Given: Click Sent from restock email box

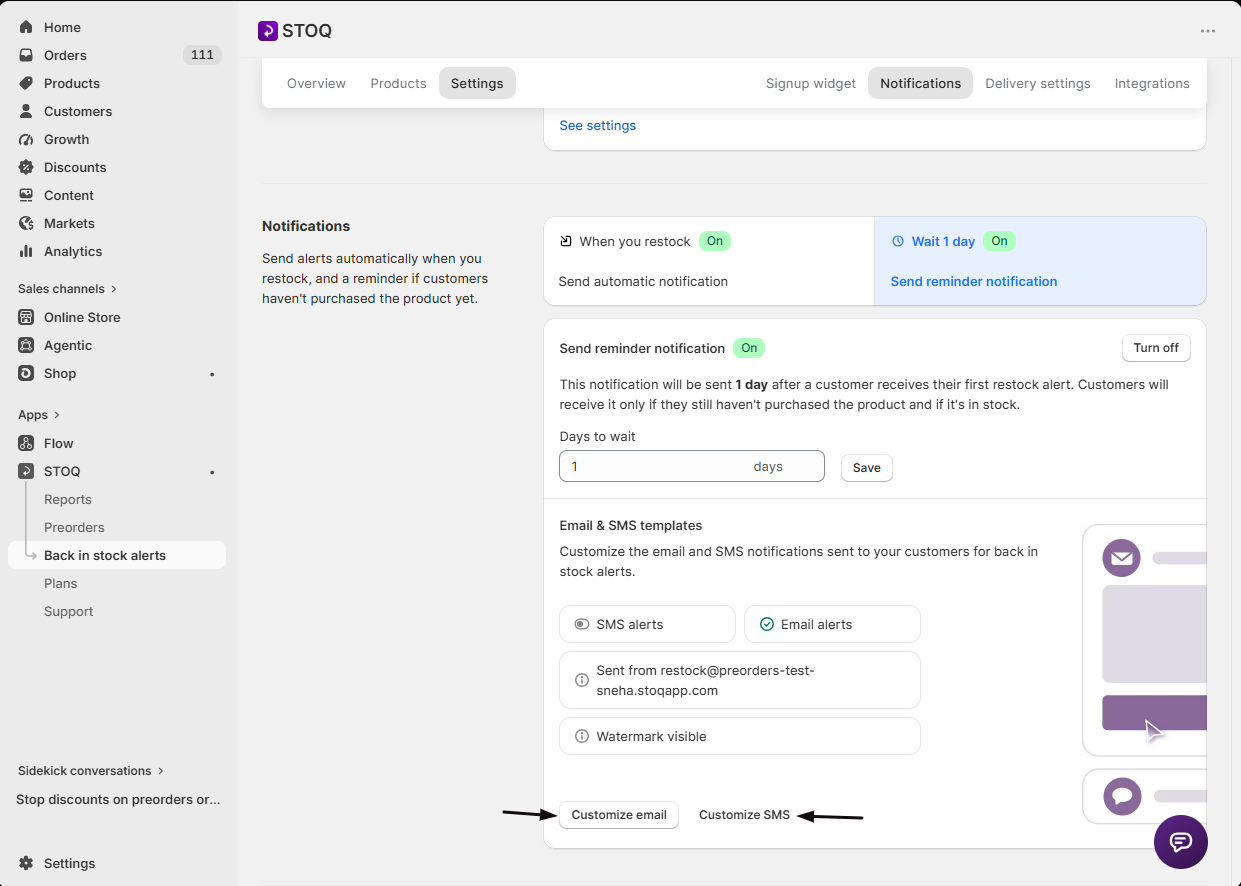Looking at the screenshot, I should pos(740,680).
